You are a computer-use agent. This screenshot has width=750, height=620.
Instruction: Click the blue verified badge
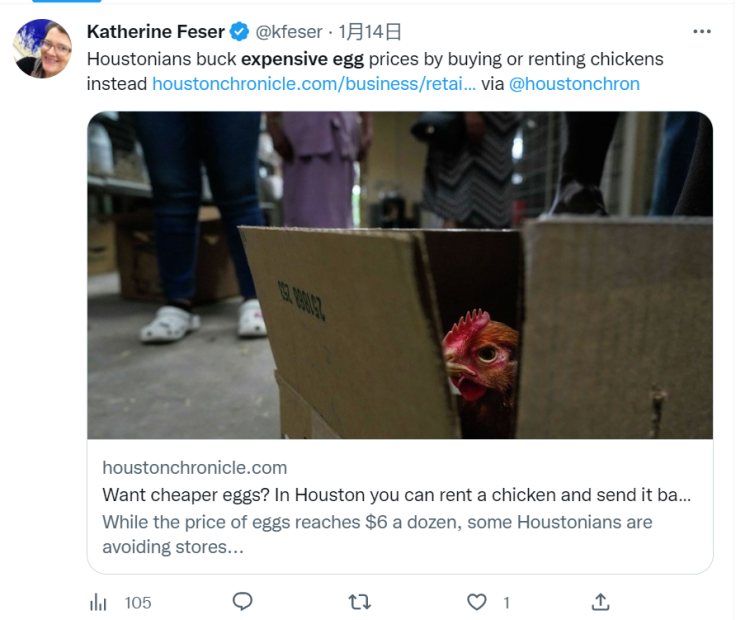click(241, 32)
